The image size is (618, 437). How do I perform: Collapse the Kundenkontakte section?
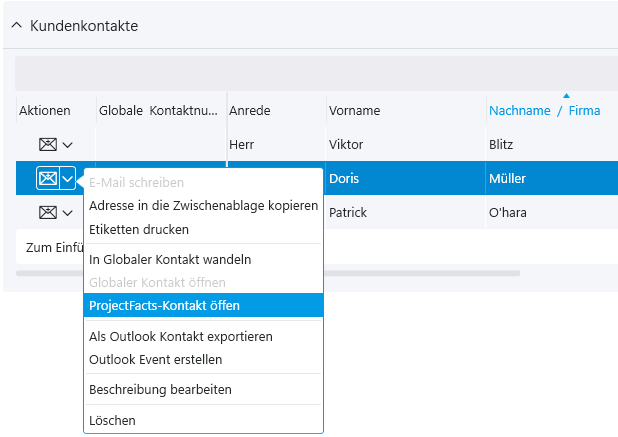tap(16, 26)
